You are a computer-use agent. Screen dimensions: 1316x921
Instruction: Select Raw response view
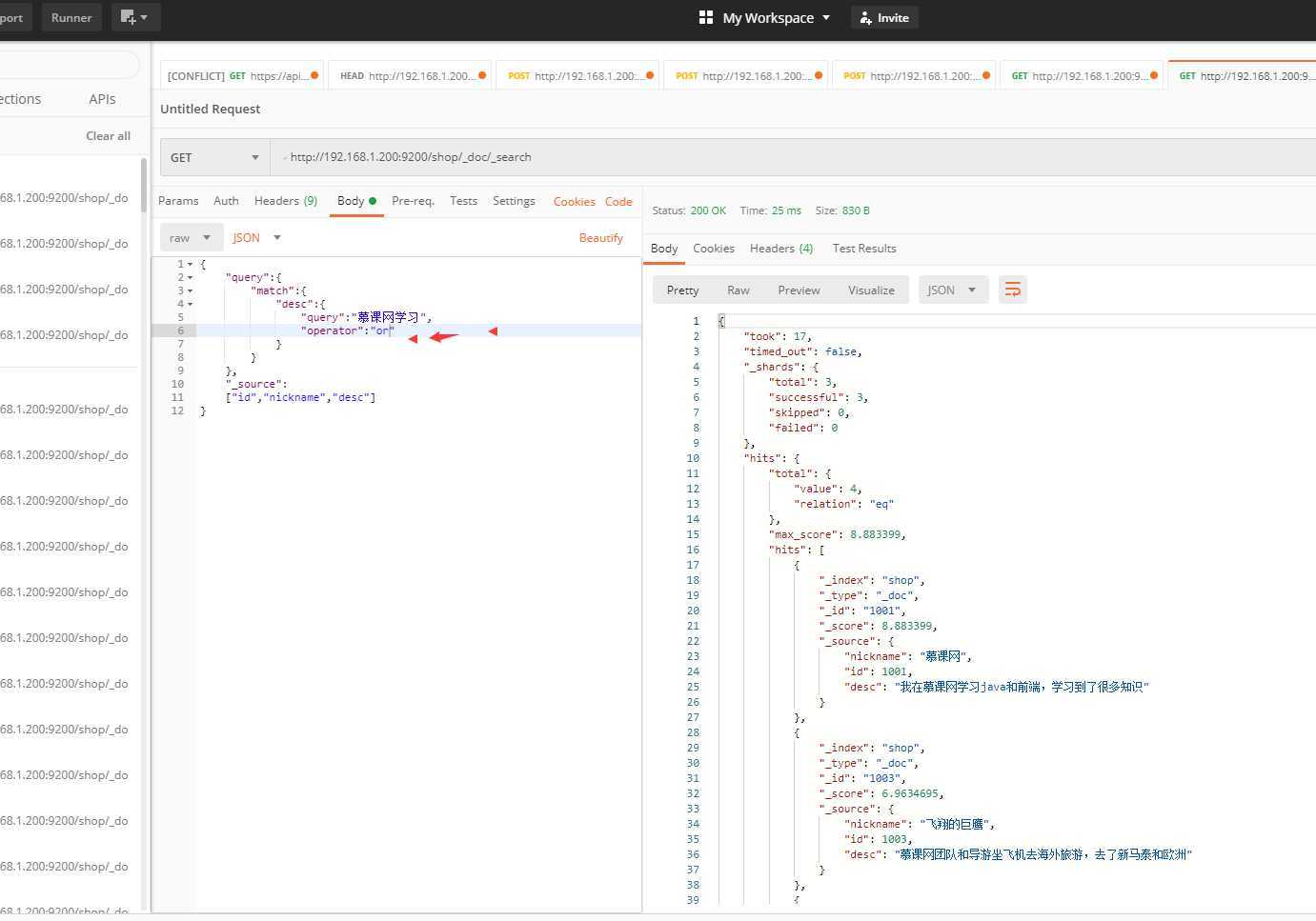[739, 290]
